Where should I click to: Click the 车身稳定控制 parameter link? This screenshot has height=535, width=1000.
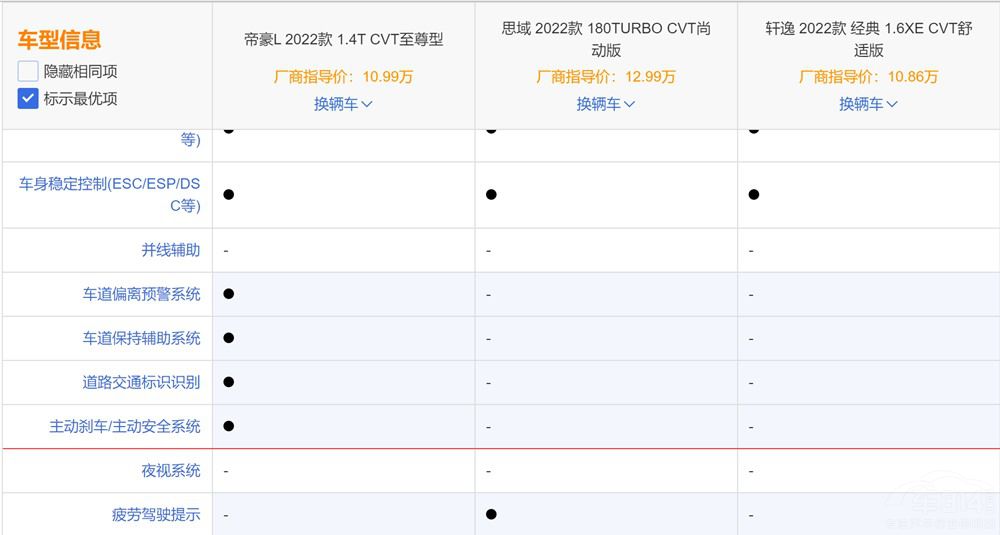(x=110, y=194)
